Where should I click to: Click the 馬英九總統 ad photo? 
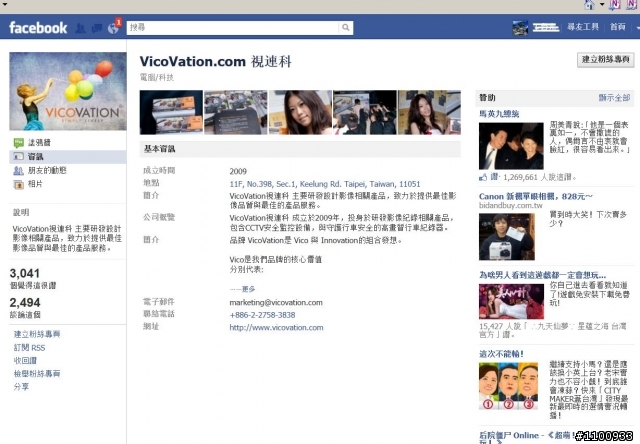[x=511, y=146]
